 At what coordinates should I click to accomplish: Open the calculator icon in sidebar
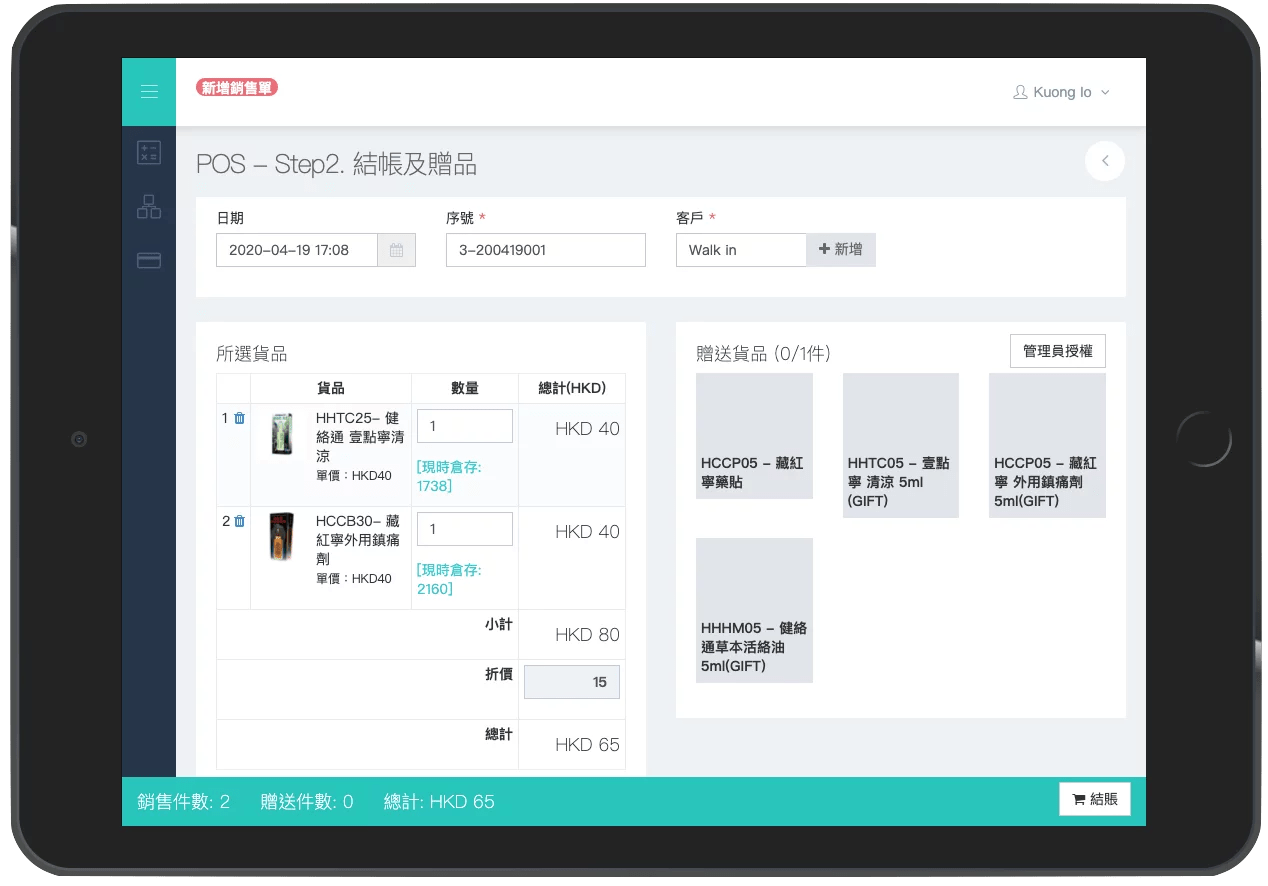pyautogui.click(x=149, y=153)
